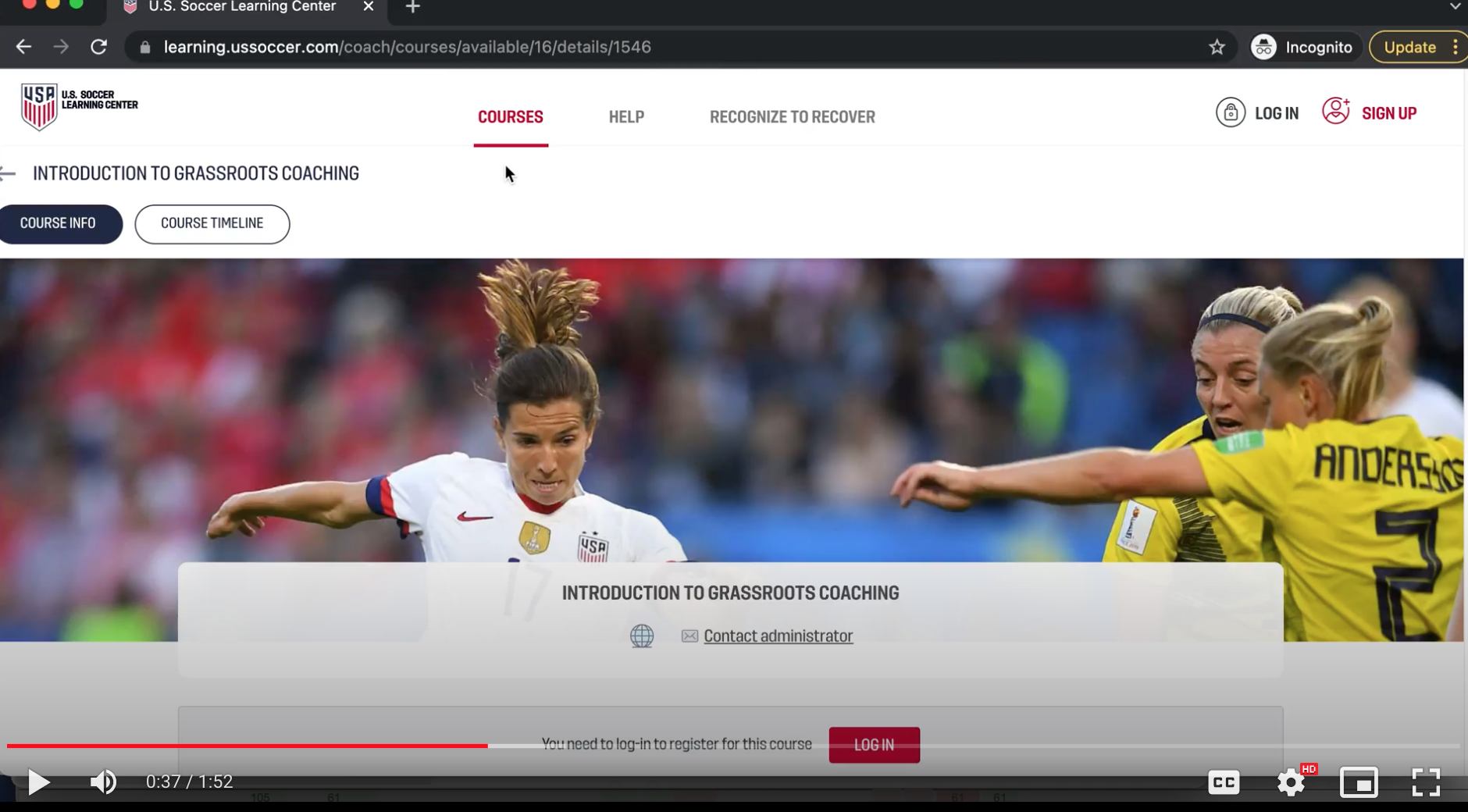Select the COURSE INFO pill tab
1468x812 pixels.
pos(59,223)
